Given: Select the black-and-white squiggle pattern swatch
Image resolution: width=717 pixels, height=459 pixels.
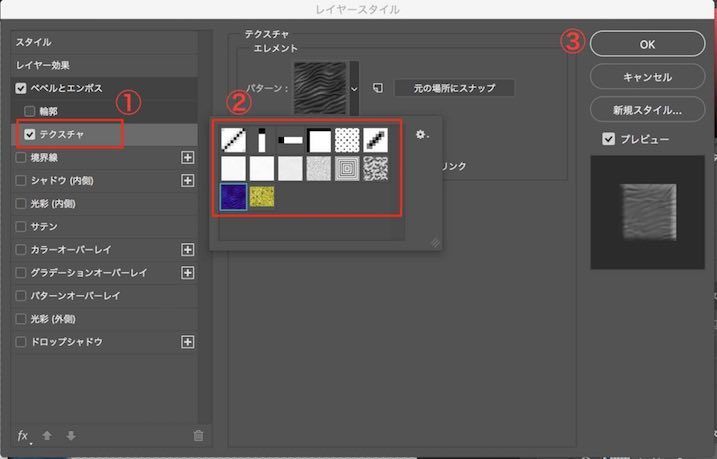Looking at the screenshot, I should (x=375, y=168).
